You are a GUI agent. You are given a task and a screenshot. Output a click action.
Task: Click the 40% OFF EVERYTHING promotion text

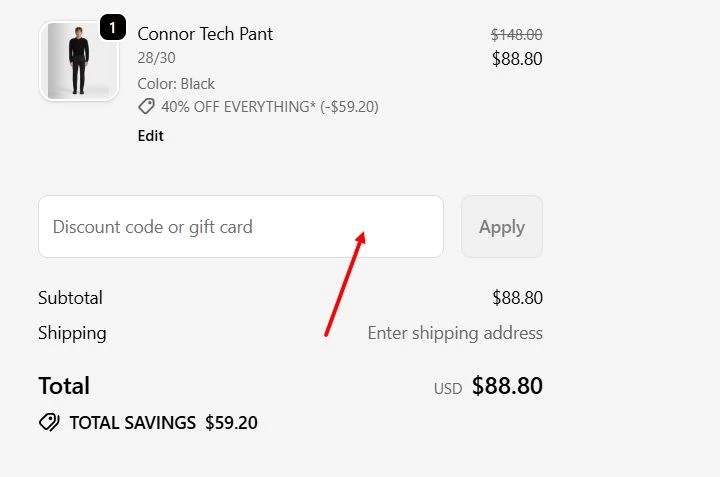(x=270, y=107)
